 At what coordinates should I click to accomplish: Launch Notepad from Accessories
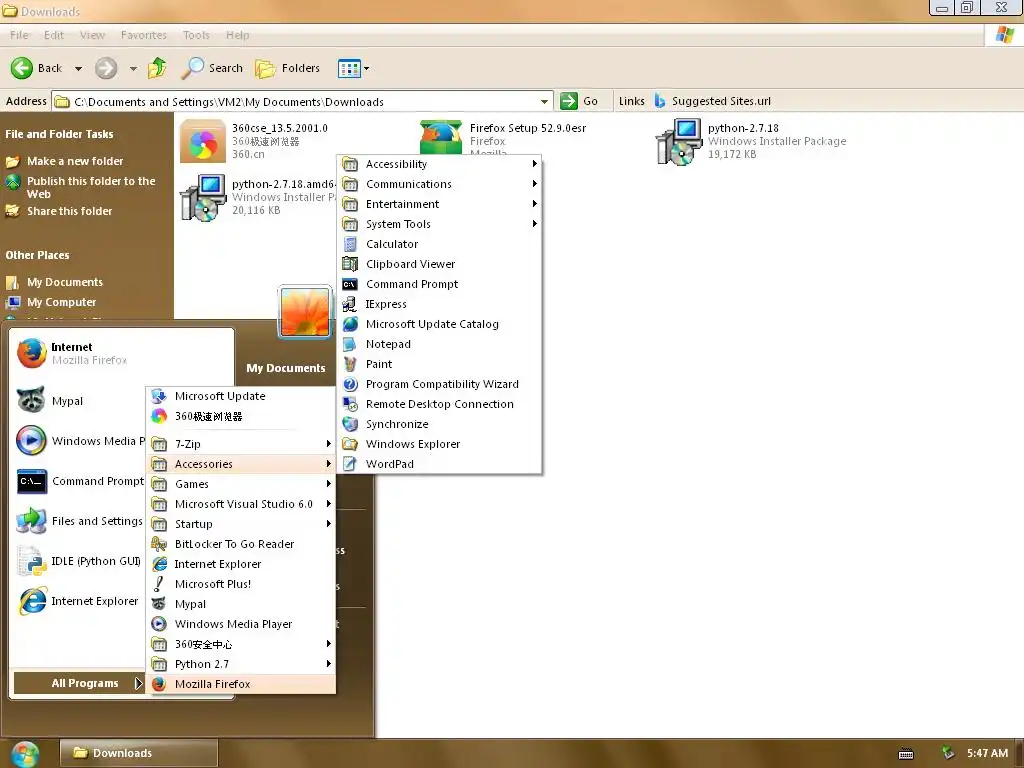click(x=439, y=344)
